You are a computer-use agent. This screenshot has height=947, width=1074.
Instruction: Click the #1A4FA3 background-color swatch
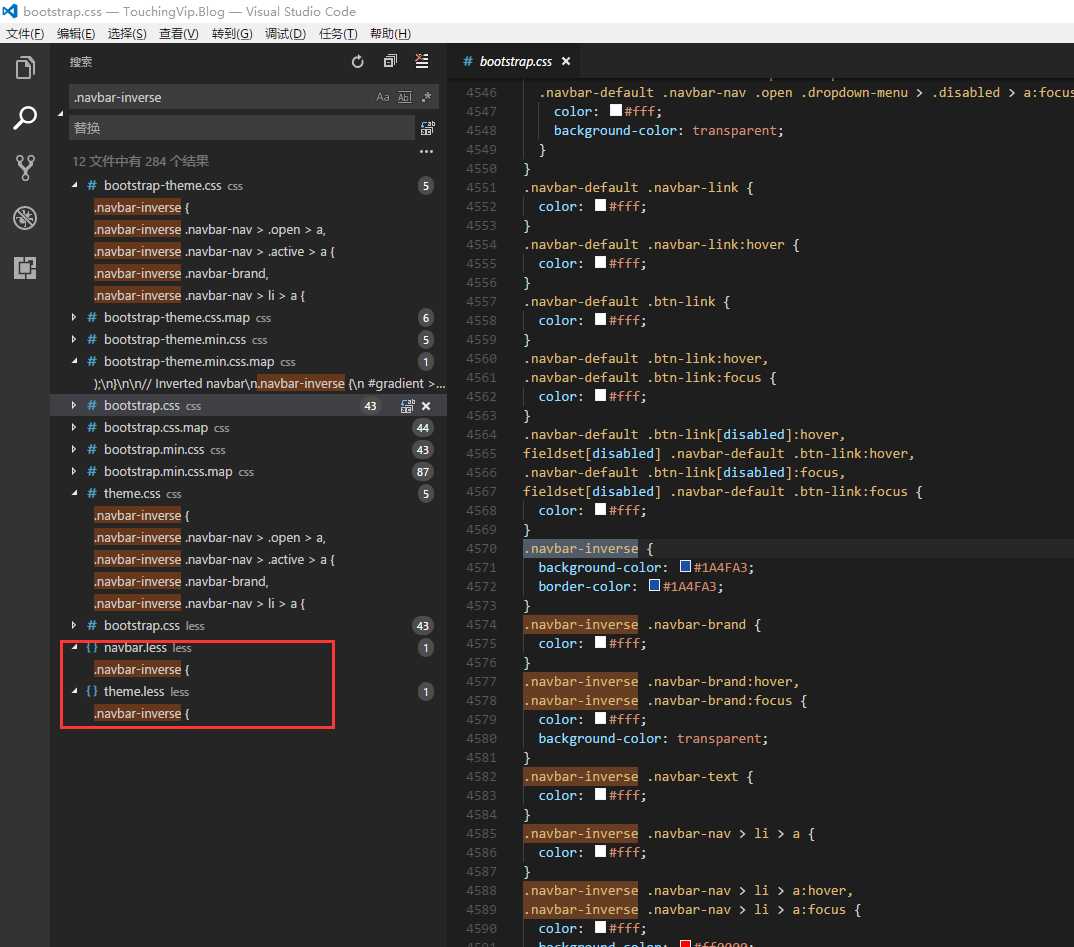tap(686, 568)
